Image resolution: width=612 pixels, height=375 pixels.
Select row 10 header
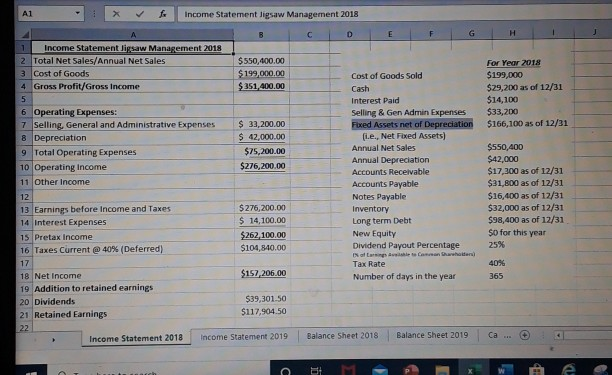point(25,167)
